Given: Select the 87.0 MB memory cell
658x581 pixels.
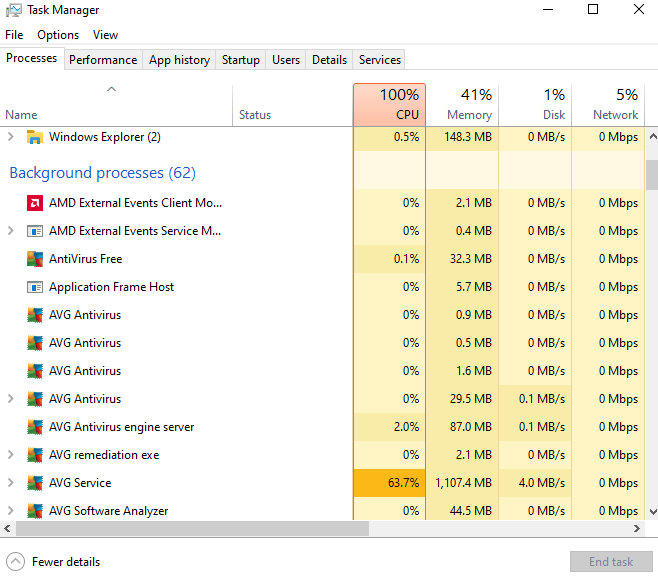Looking at the screenshot, I should [x=462, y=427].
